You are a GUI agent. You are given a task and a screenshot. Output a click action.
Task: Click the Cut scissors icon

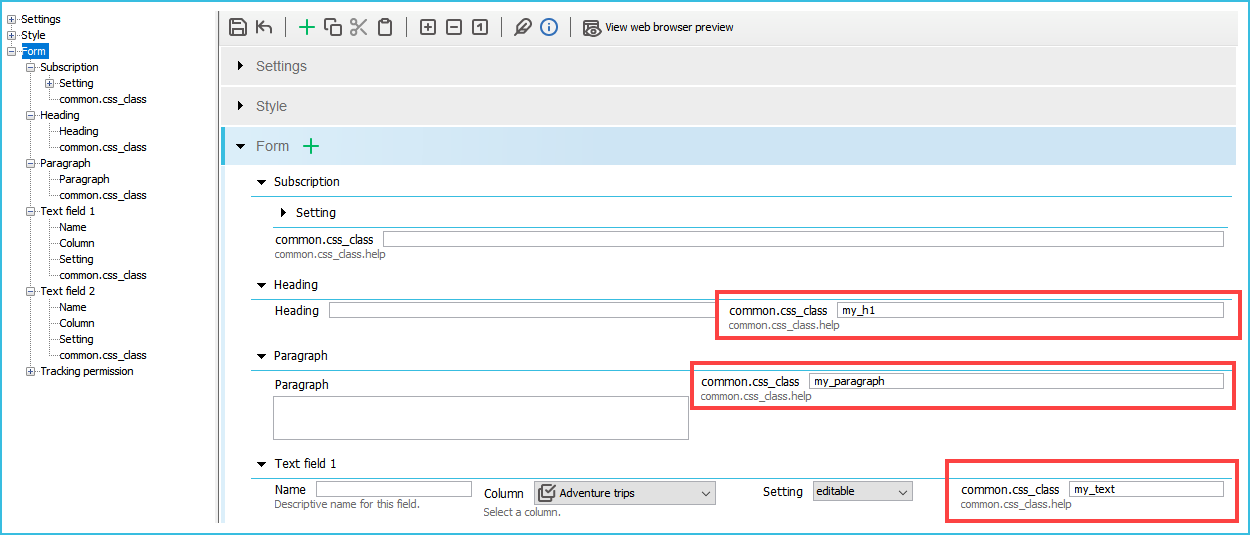[359, 27]
